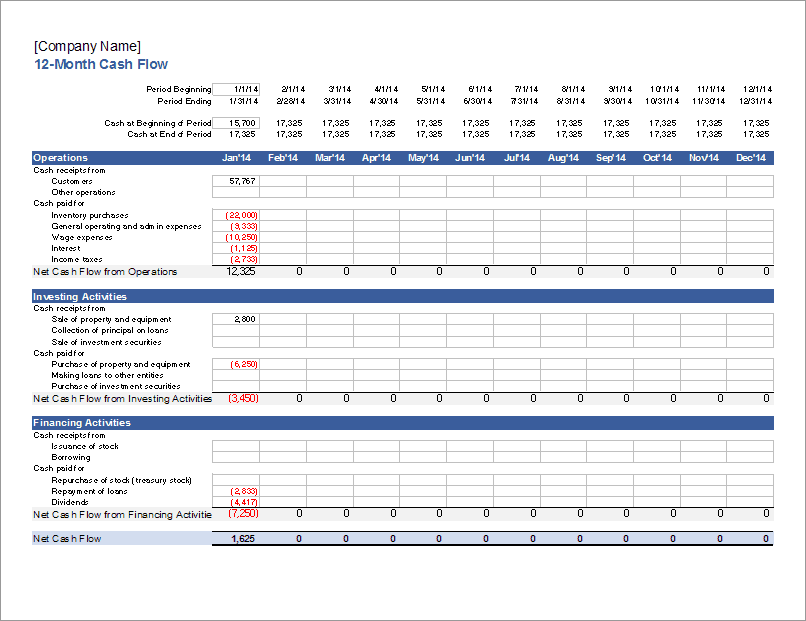Click the 12-Month Cash Flow title
This screenshot has width=806, height=621.
click(100, 64)
